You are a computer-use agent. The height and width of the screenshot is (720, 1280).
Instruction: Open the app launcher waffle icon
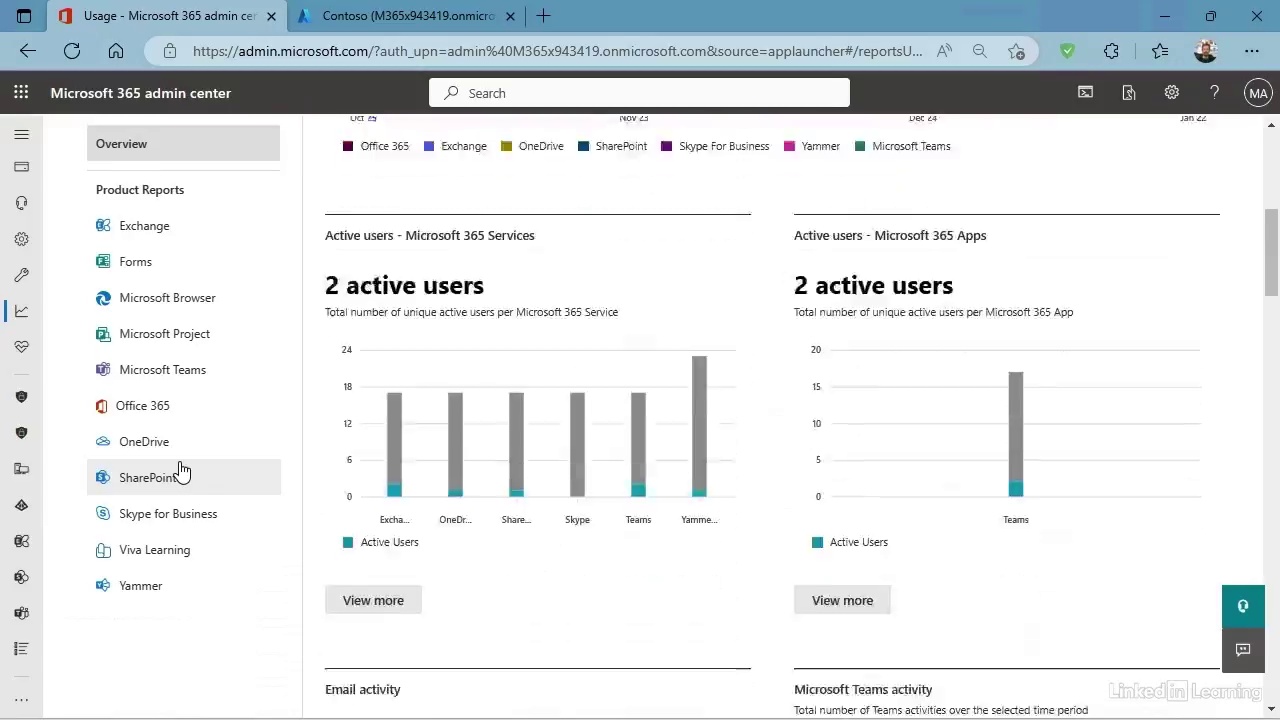tap(21, 93)
